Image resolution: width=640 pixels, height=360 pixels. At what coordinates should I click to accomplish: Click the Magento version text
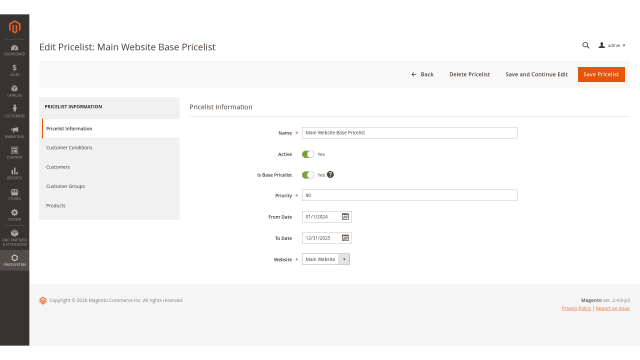[x=605, y=300]
